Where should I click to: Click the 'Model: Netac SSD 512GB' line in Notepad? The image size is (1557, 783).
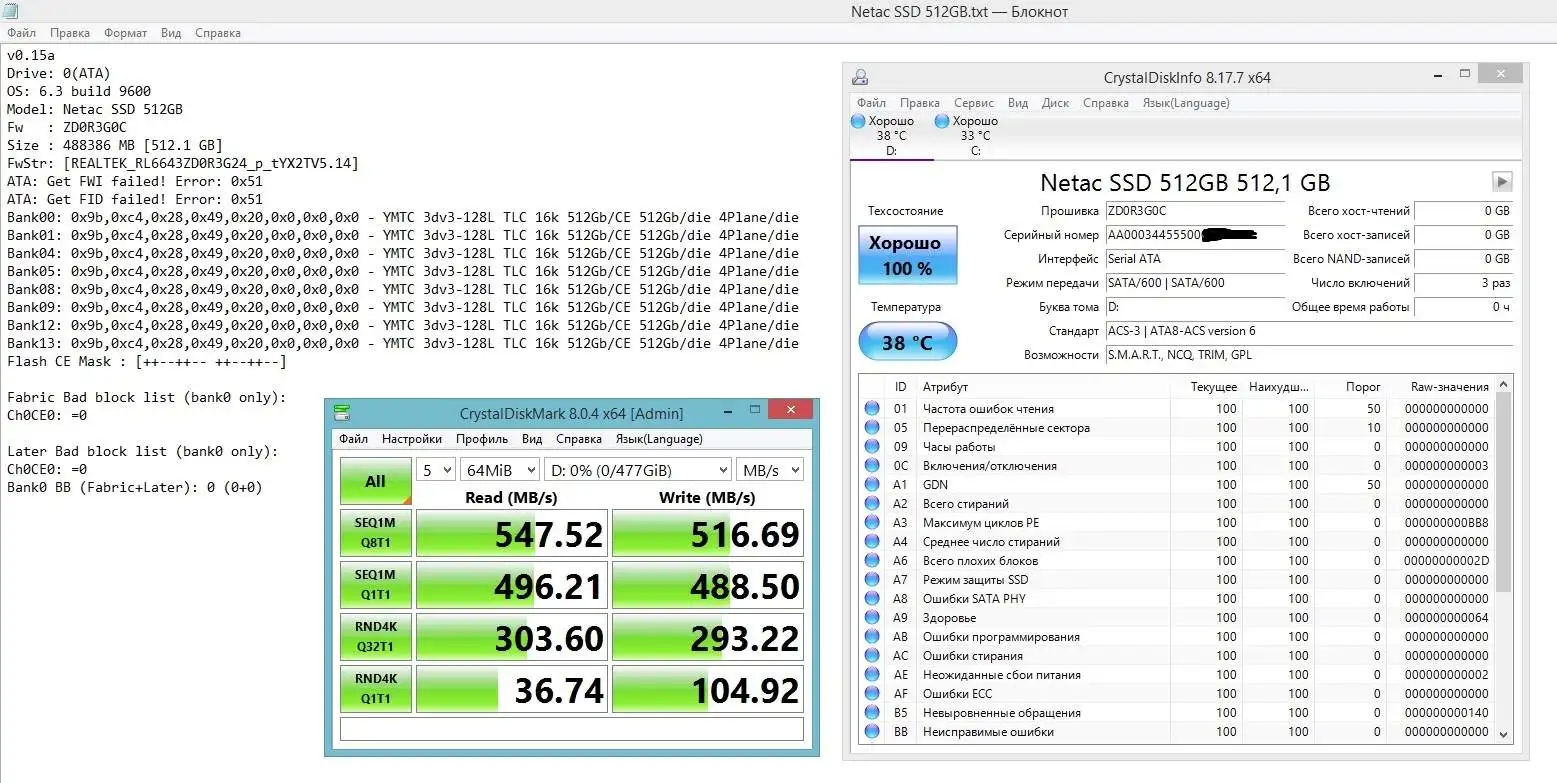(x=95, y=109)
